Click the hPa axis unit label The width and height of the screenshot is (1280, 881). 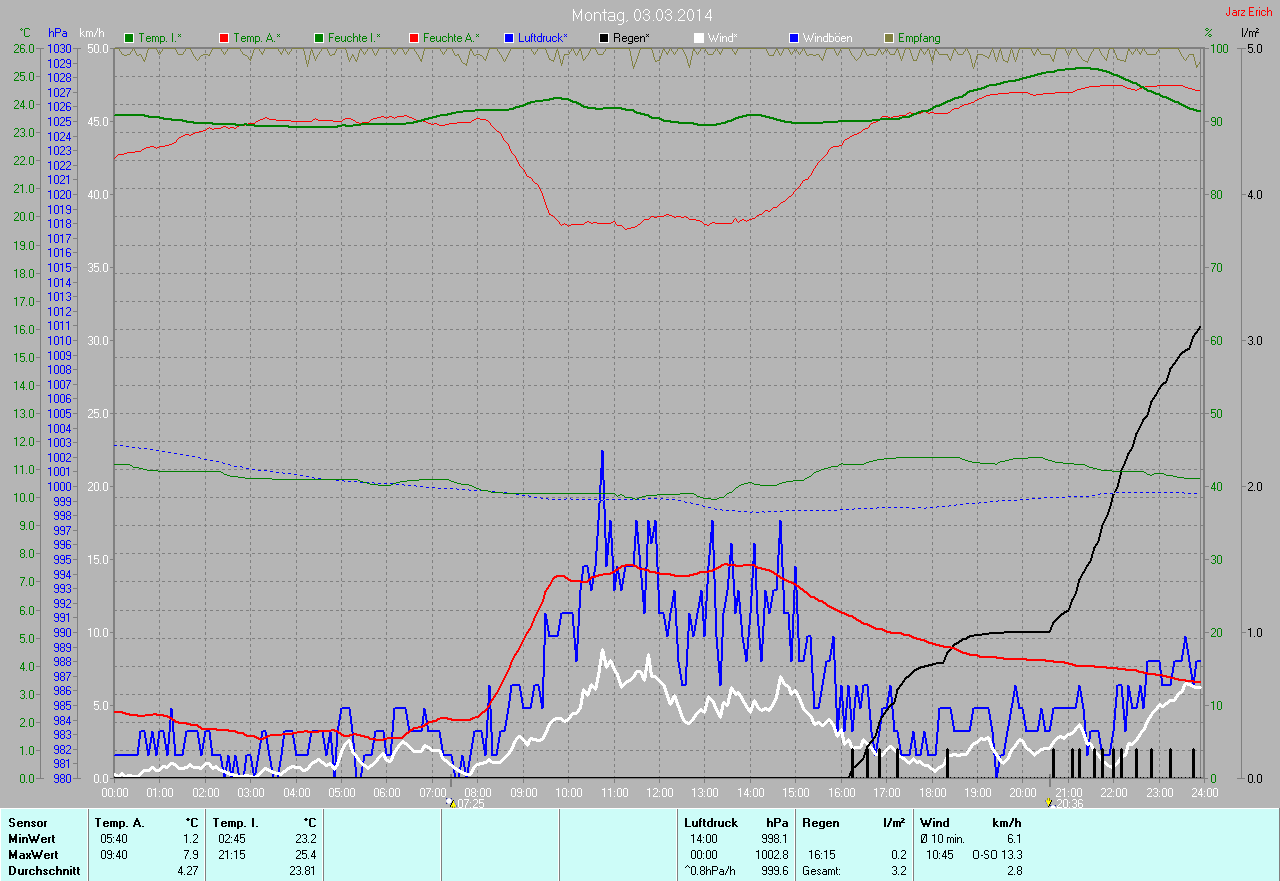point(58,33)
